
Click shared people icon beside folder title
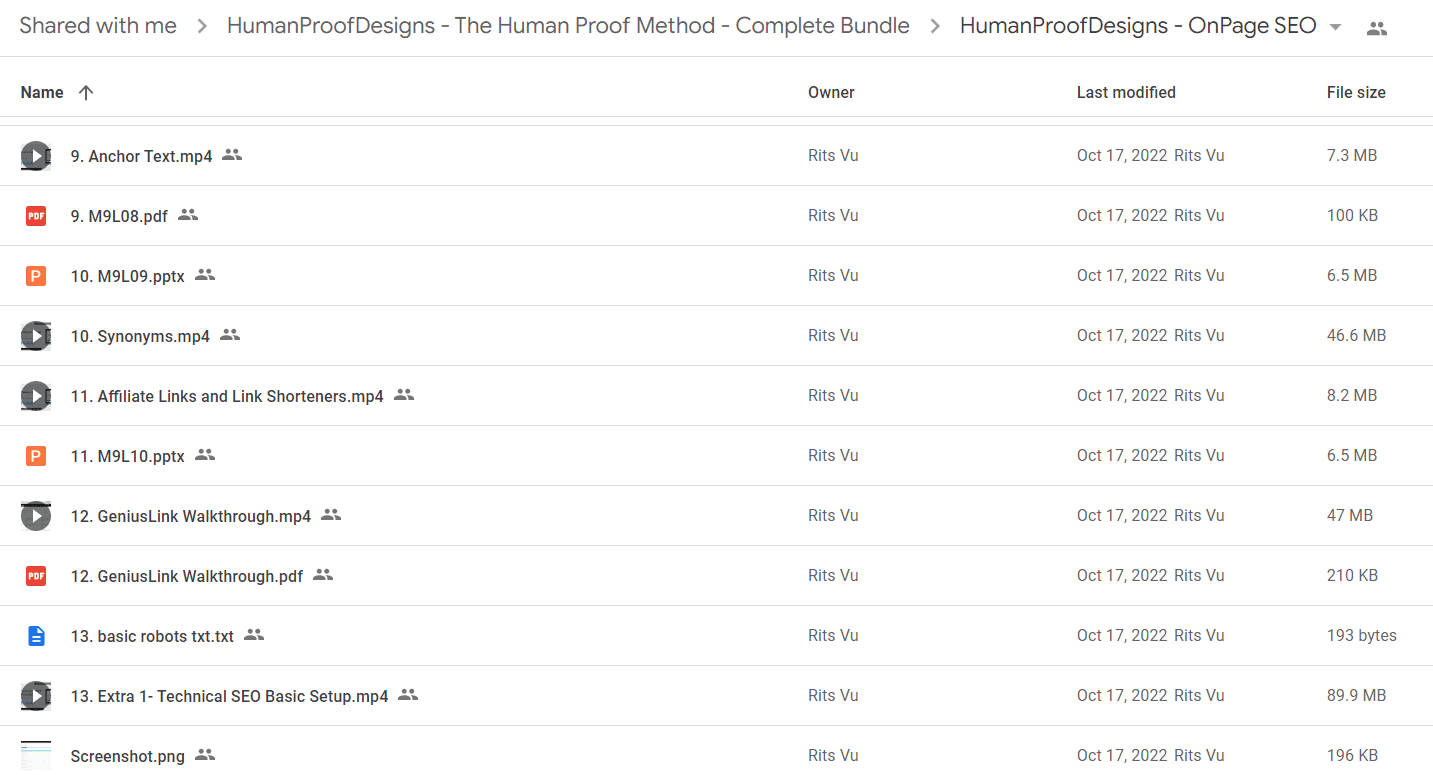1377,28
